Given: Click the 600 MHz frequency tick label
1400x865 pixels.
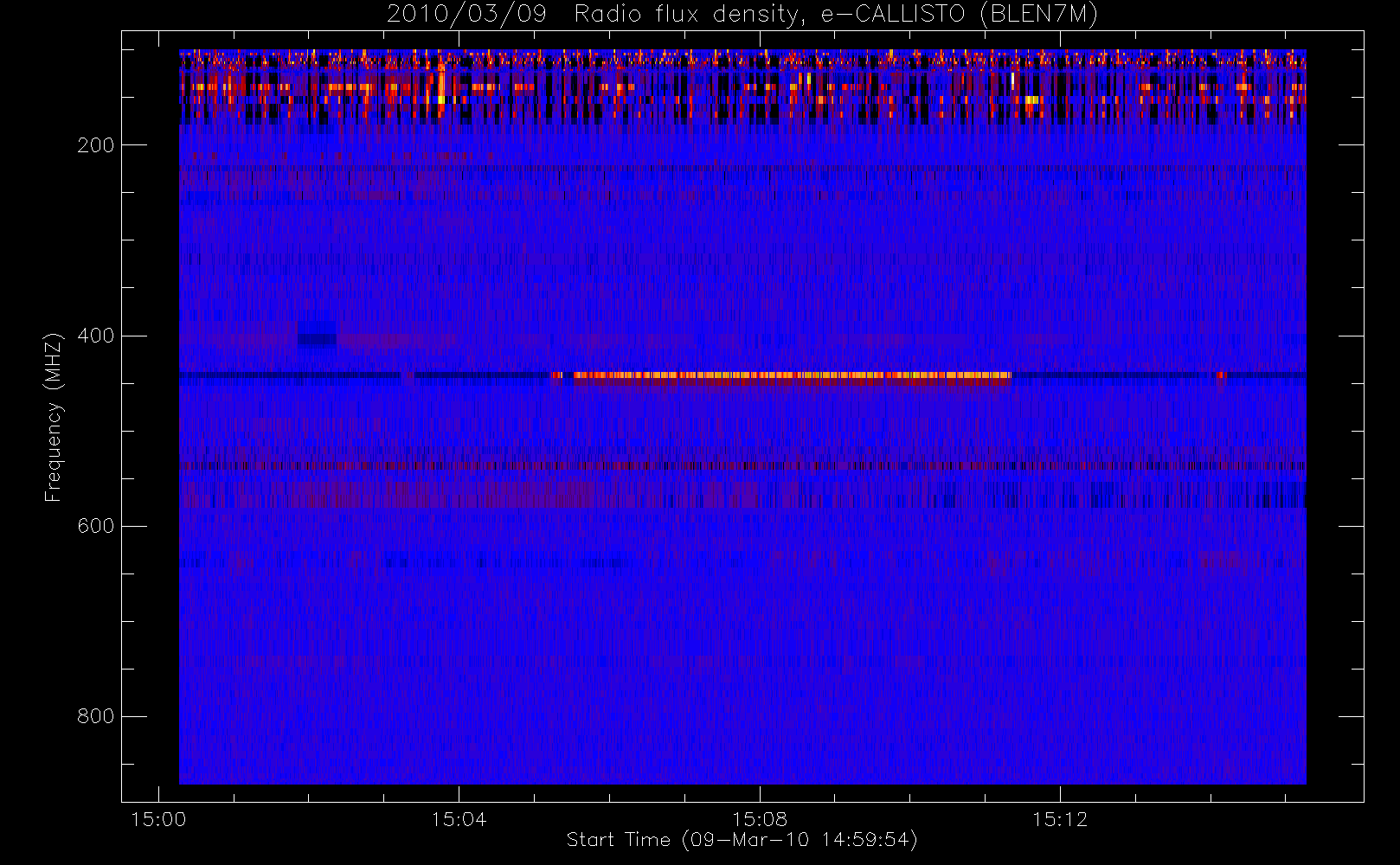Looking at the screenshot, I should click(x=95, y=526).
